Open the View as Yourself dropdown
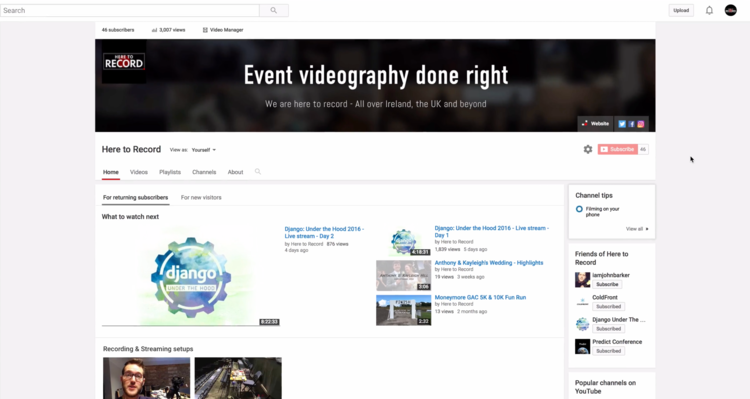 pyautogui.click(x=203, y=150)
